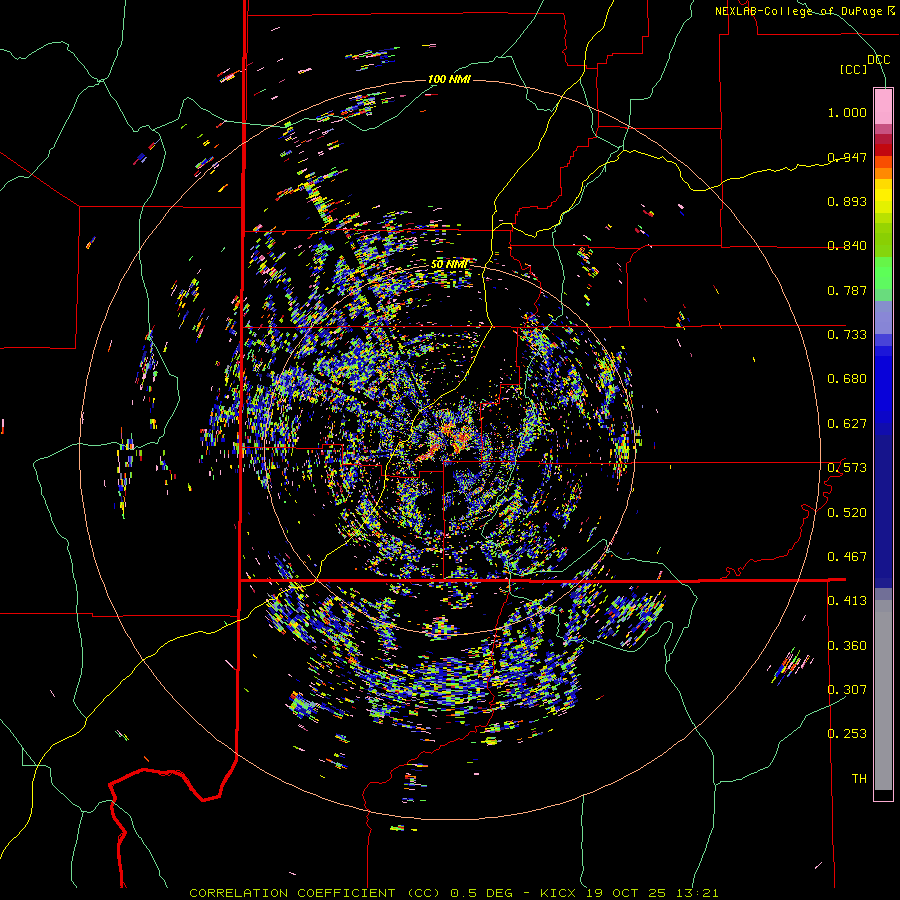
Task: Click the Correlation Coefficient KICX caption at bottom
Action: (454, 893)
